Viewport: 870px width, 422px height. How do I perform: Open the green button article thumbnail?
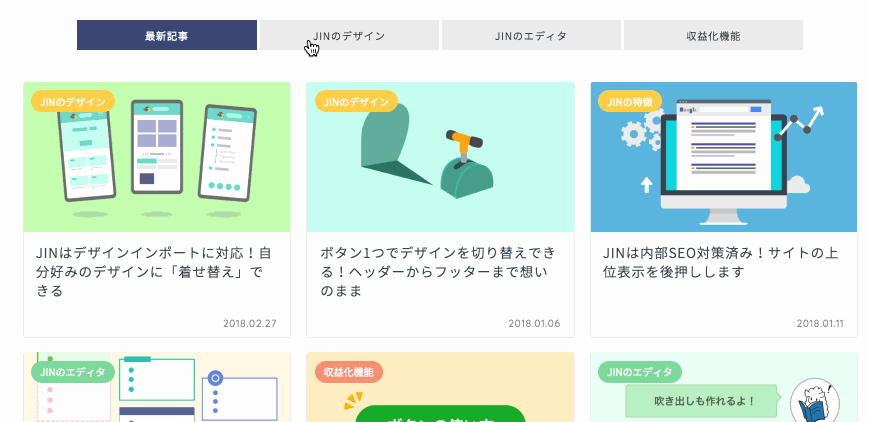440,387
